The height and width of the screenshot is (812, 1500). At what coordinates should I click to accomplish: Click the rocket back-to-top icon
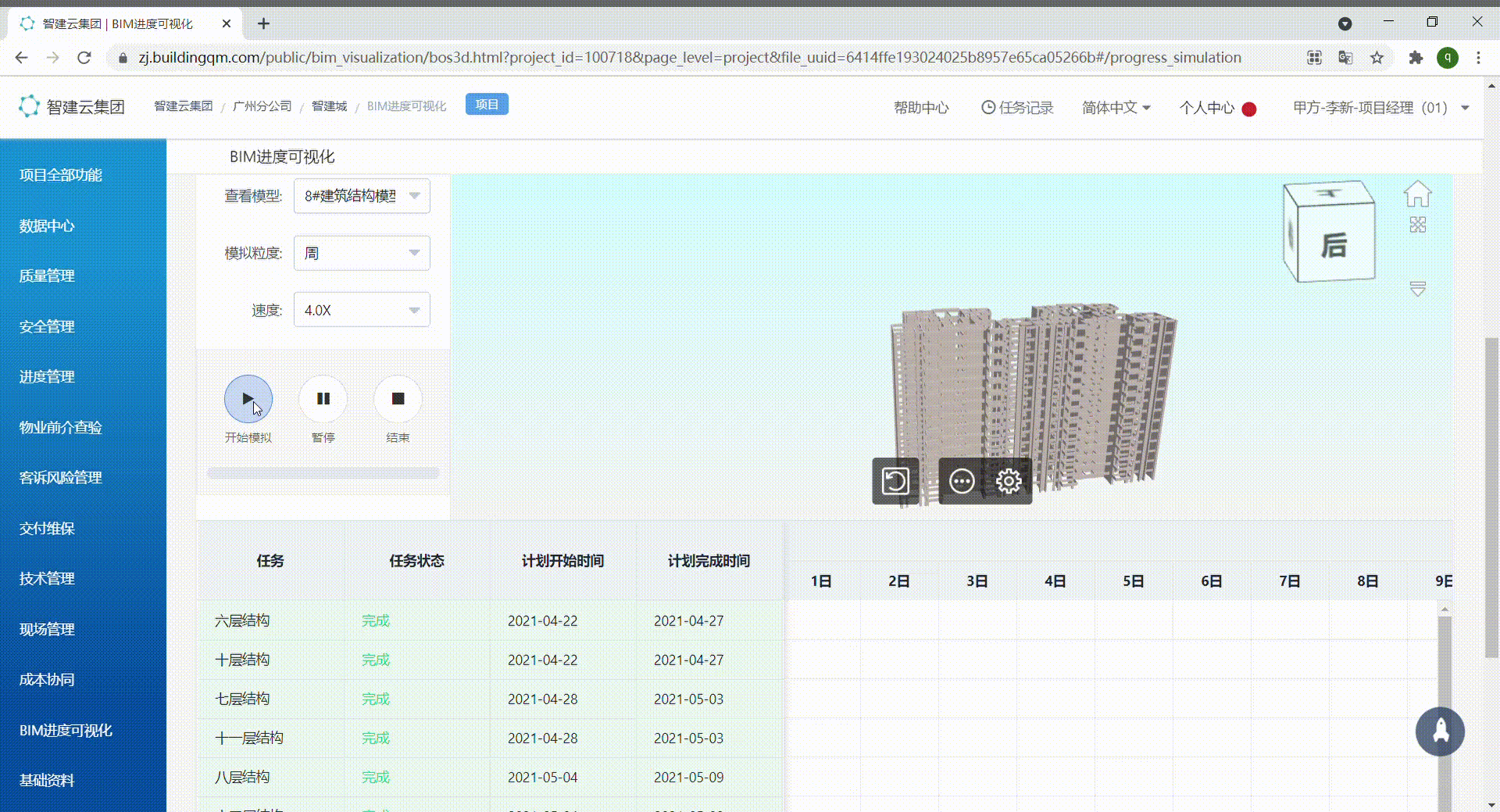tap(1441, 732)
